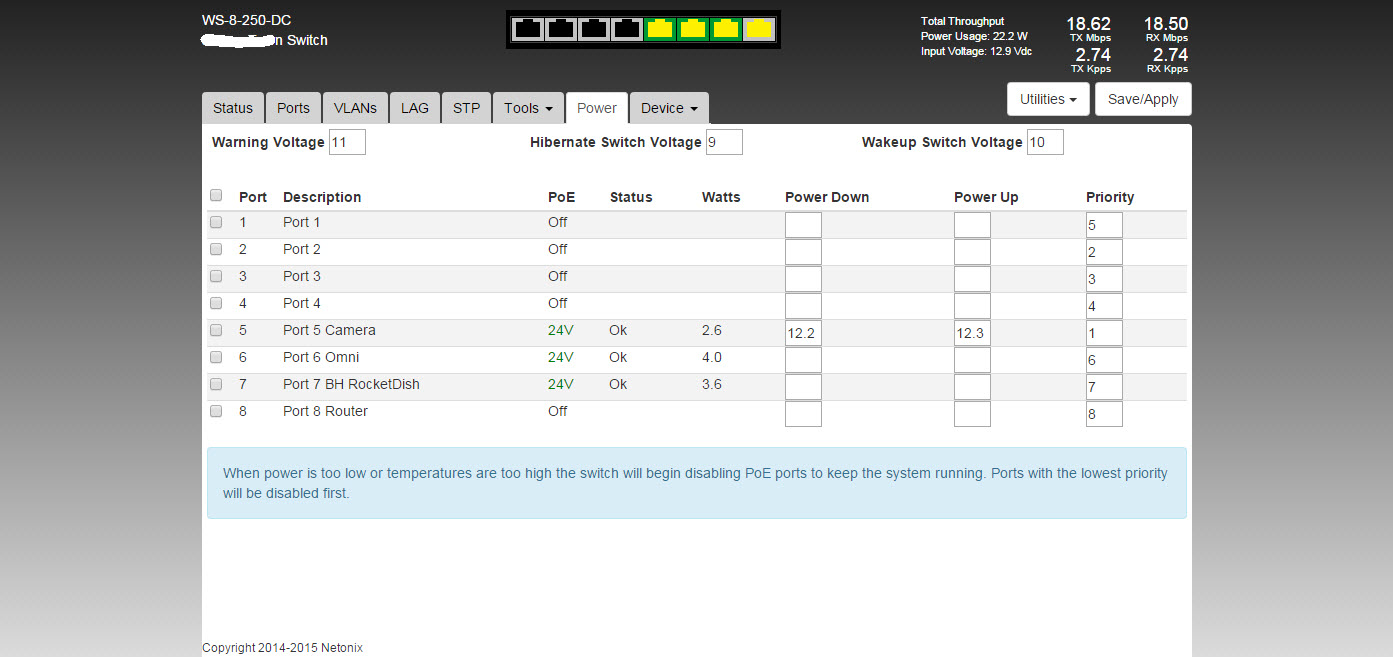Open the Utilities dropdown button
The height and width of the screenshot is (657, 1393).
(1048, 99)
